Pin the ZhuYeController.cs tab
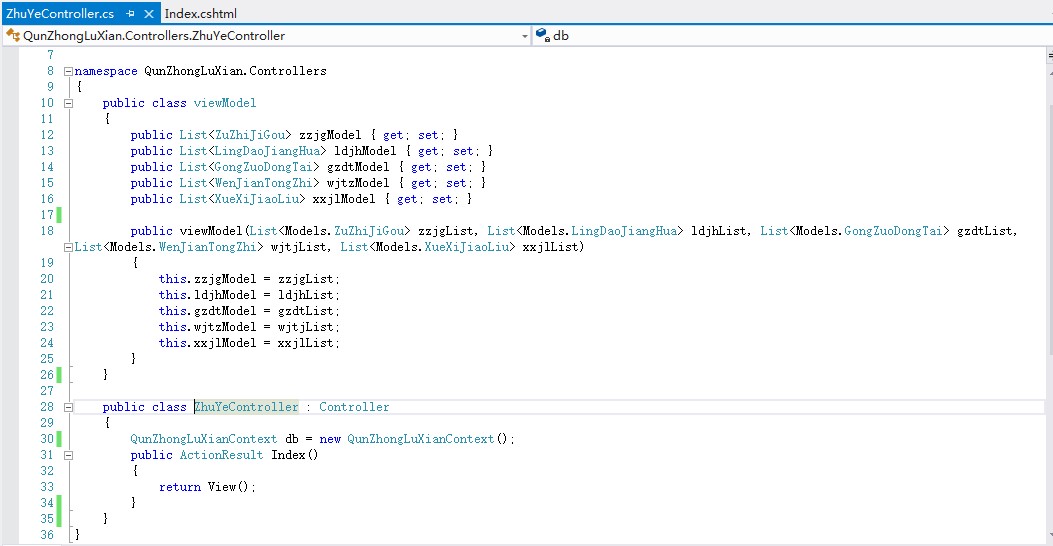This screenshot has height=546, width=1053. point(130,13)
